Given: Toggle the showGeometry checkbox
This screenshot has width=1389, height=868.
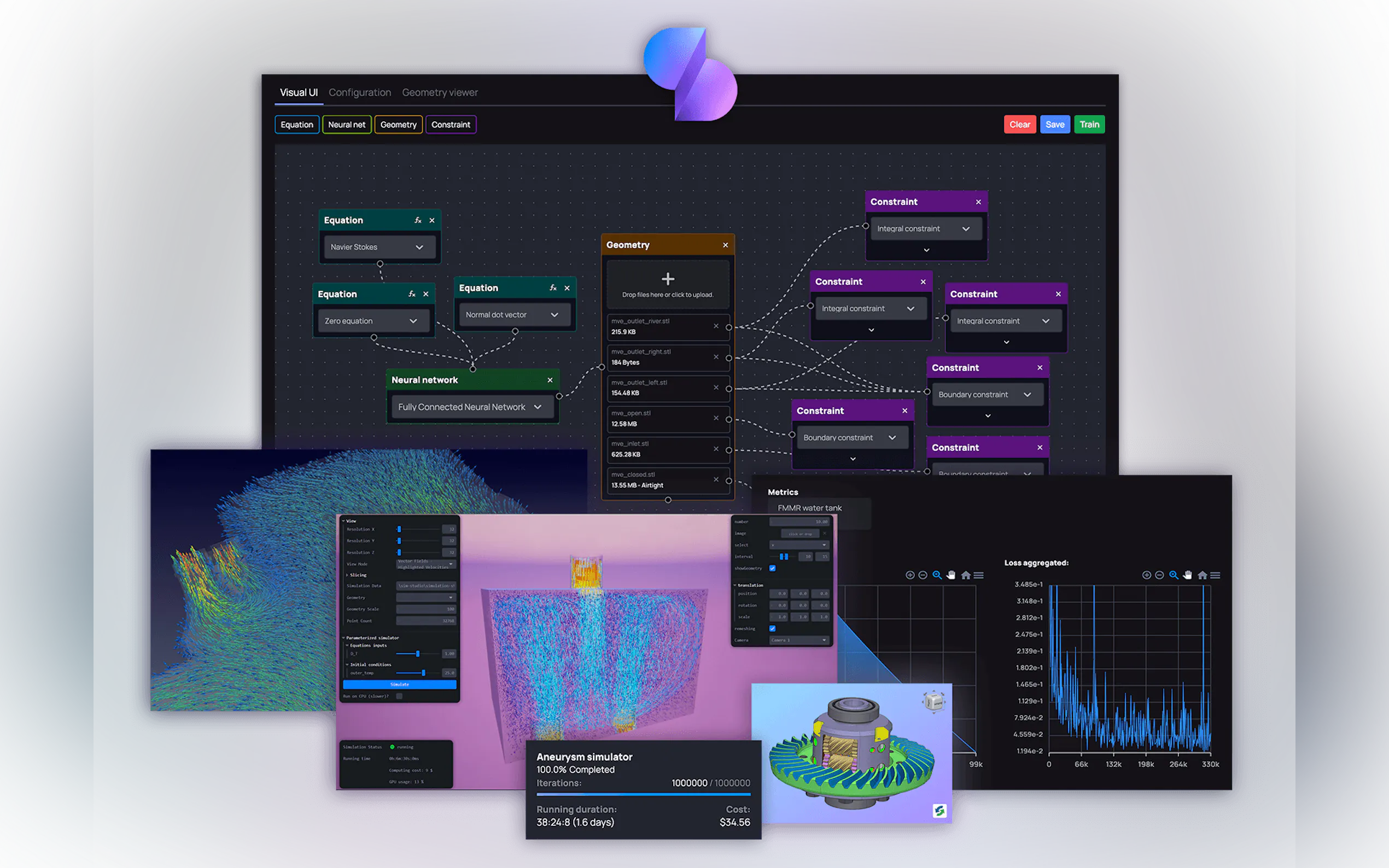Looking at the screenshot, I should click(772, 568).
